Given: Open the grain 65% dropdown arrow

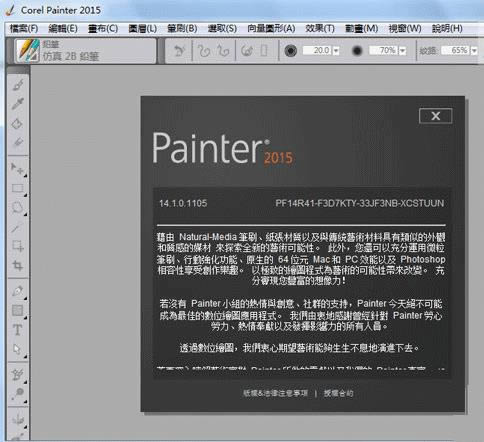Looking at the screenshot, I should tap(474, 51).
